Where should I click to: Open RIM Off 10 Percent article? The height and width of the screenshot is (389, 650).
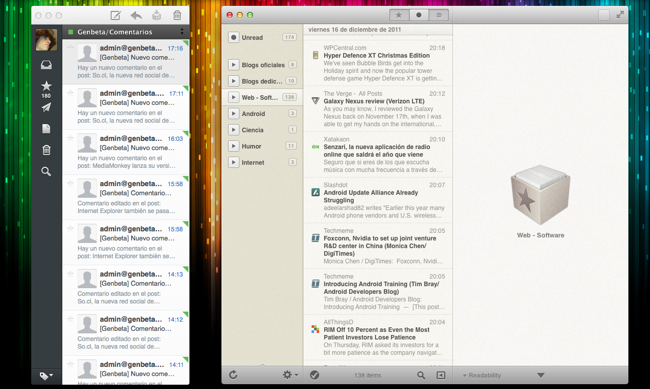(x=378, y=337)
